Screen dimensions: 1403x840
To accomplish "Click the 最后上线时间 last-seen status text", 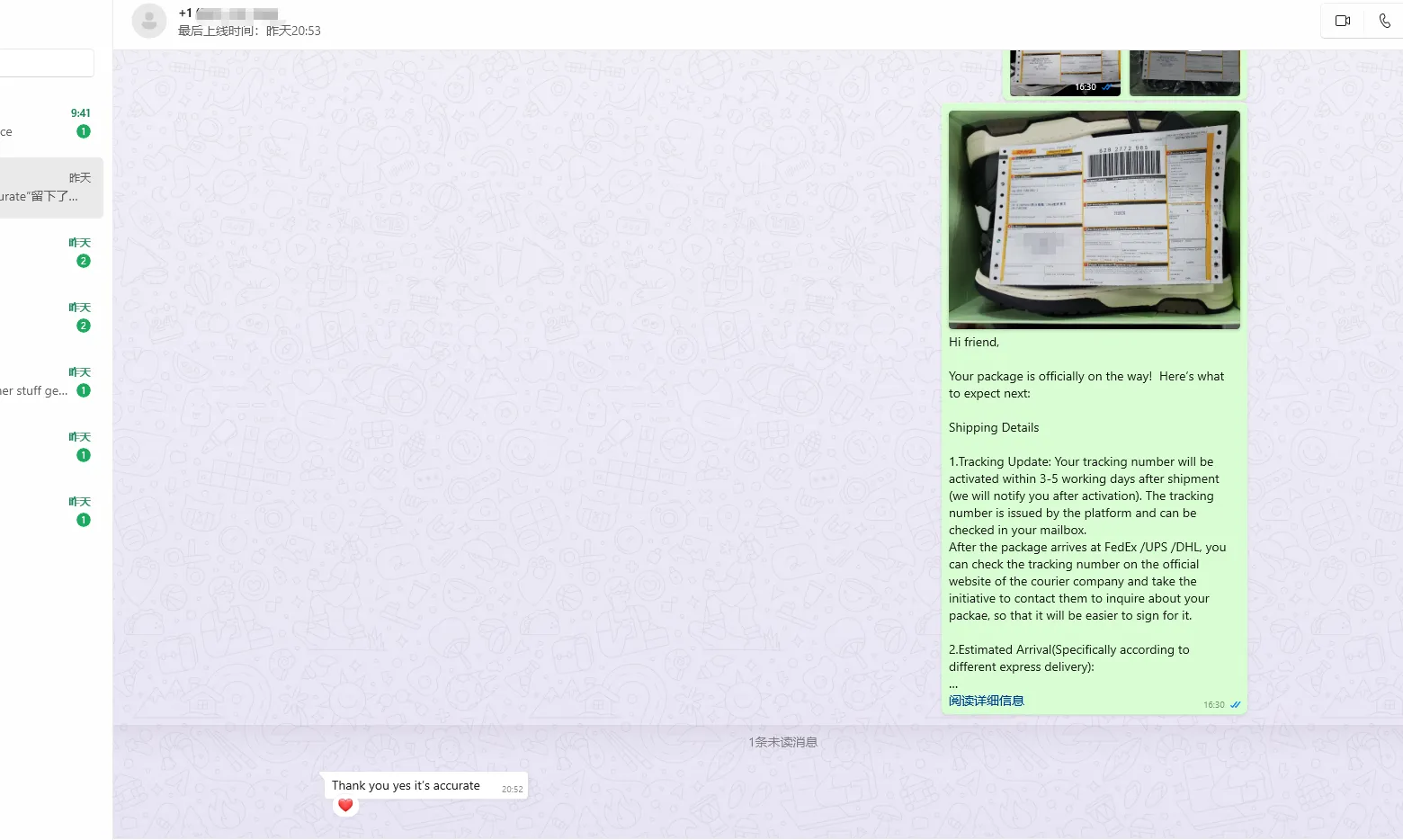I will (x=249, y=31).
